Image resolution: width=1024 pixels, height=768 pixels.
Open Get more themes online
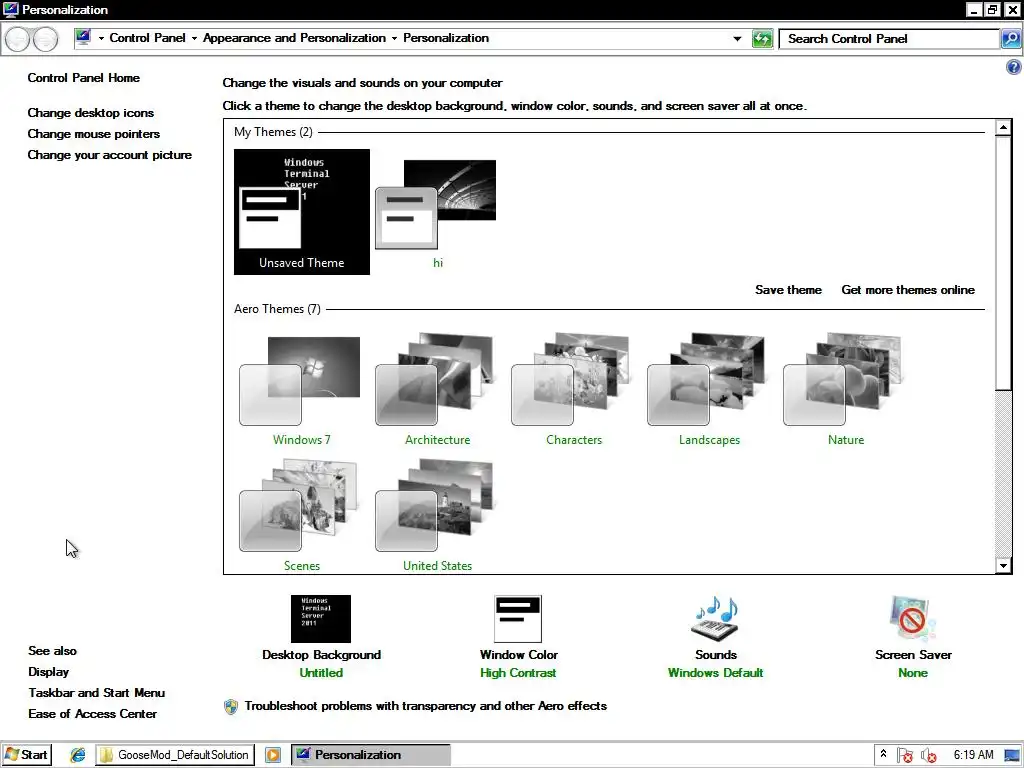click(908, 290)
